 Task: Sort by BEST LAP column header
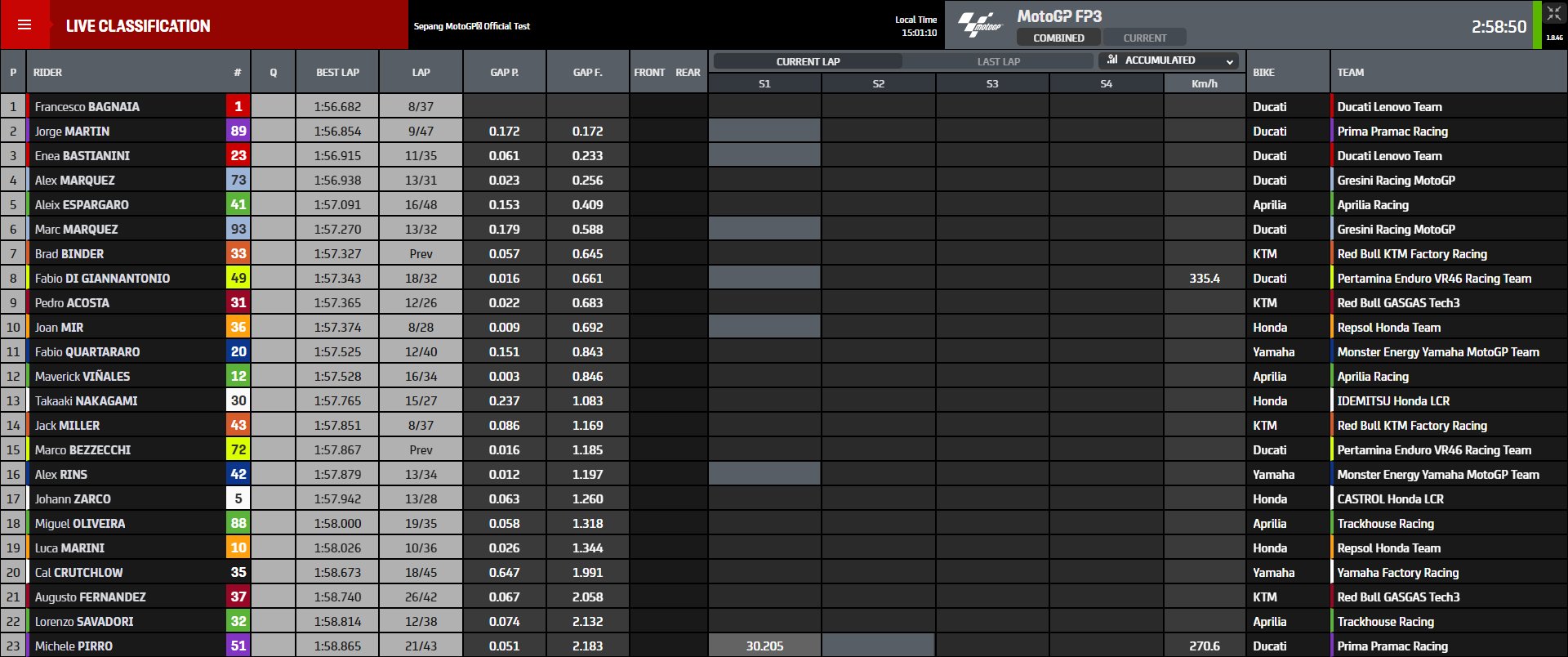(337, 72)
